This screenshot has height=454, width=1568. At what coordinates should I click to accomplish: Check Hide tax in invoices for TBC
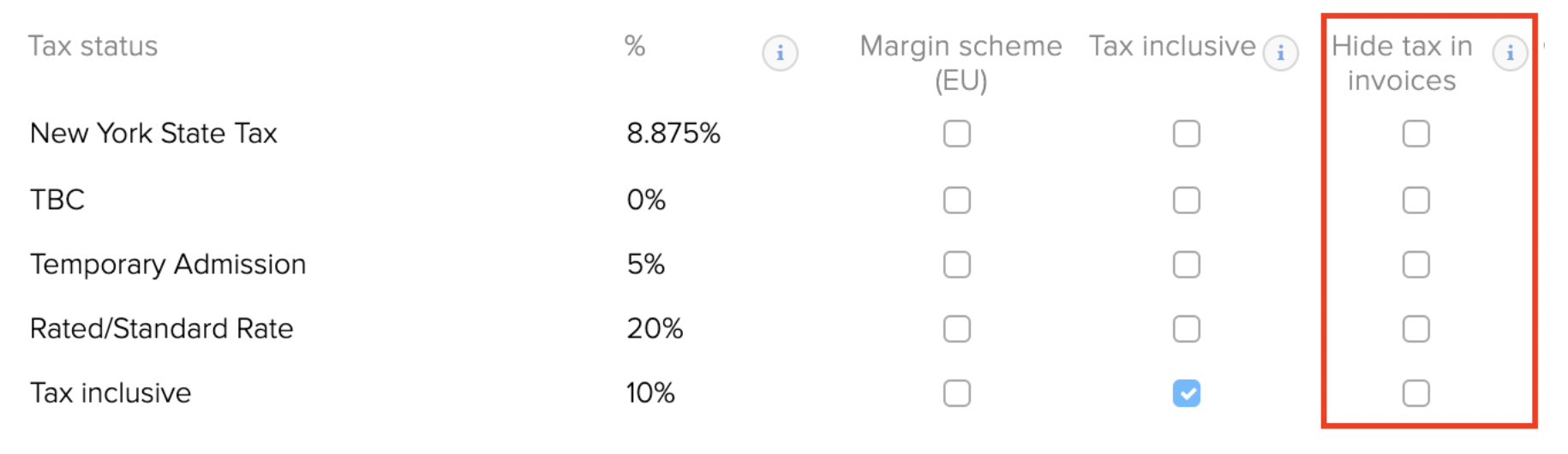1416,200
